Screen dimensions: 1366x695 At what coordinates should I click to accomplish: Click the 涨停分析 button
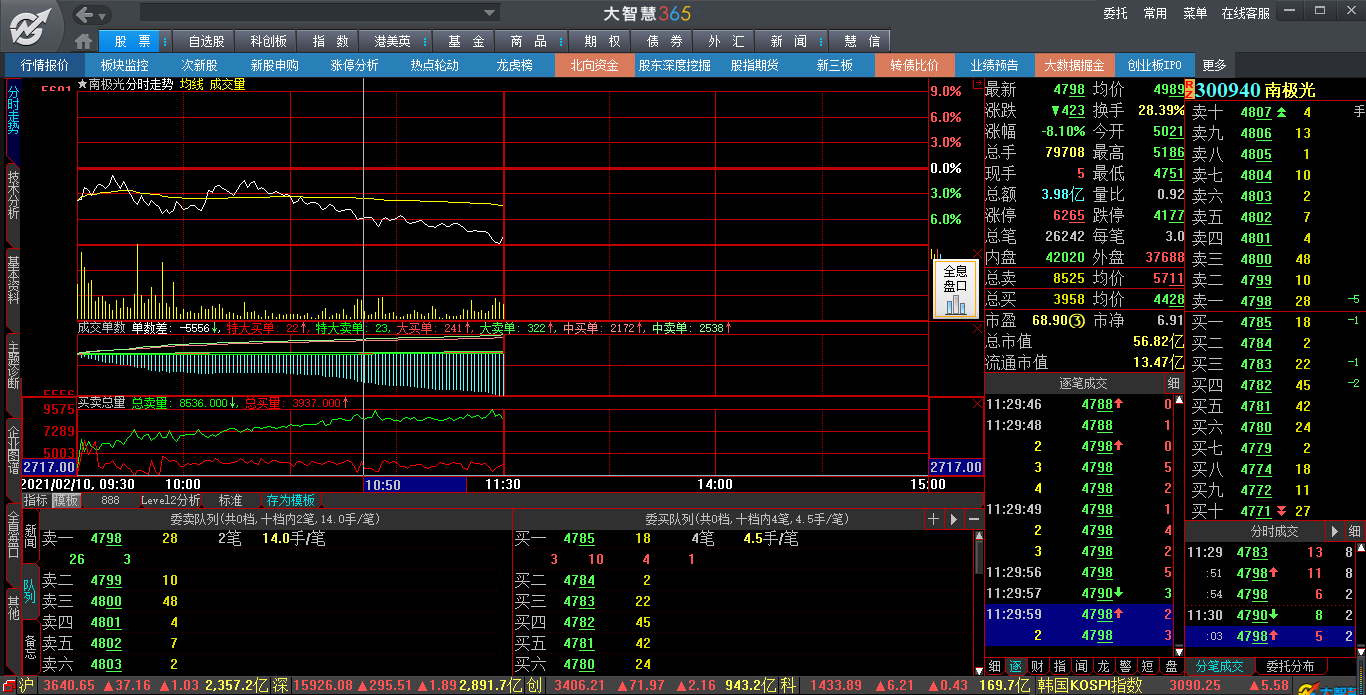[x=354, y=65]
